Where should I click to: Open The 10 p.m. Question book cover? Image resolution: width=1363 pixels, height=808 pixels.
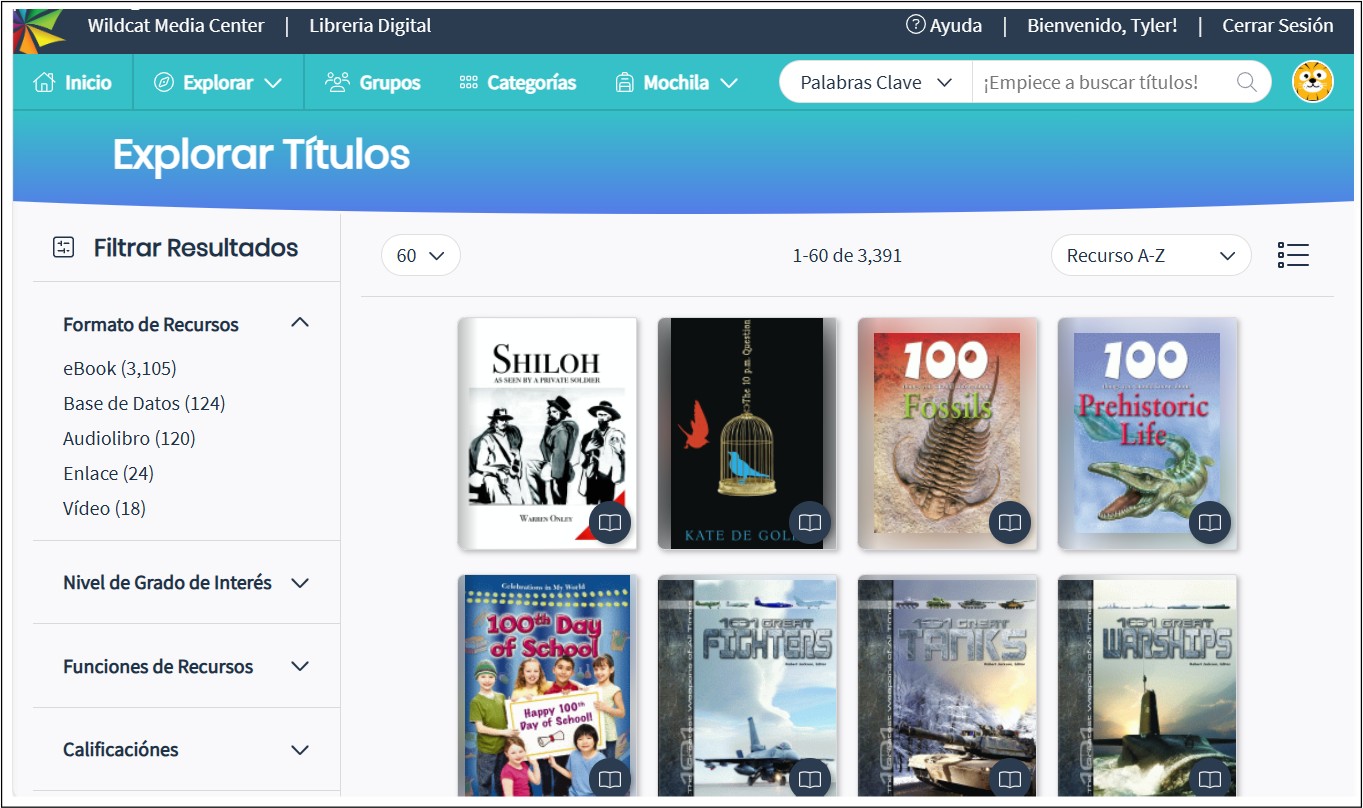747,433
